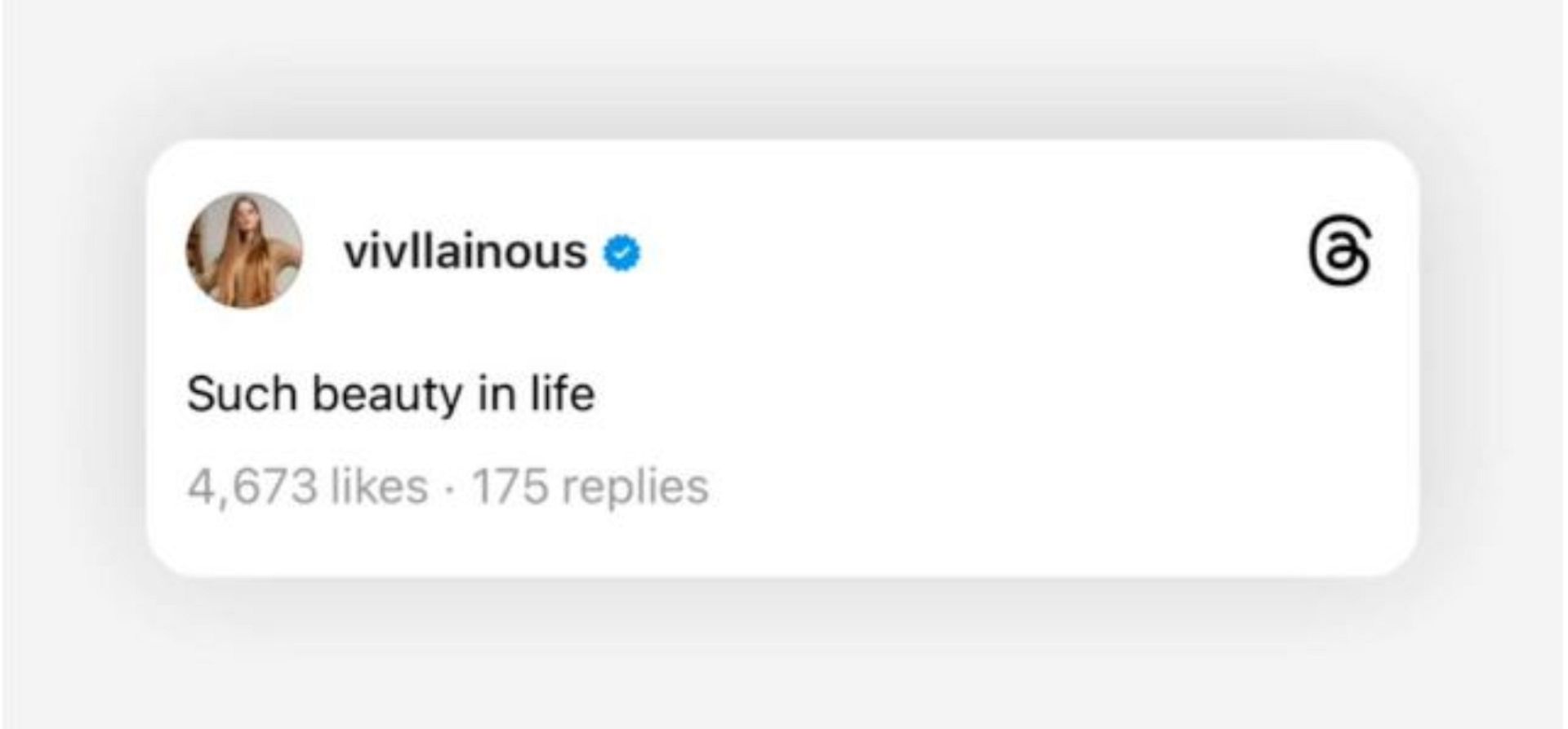
Task: Click the '4,673' like count number
Action: click(252, 487)
